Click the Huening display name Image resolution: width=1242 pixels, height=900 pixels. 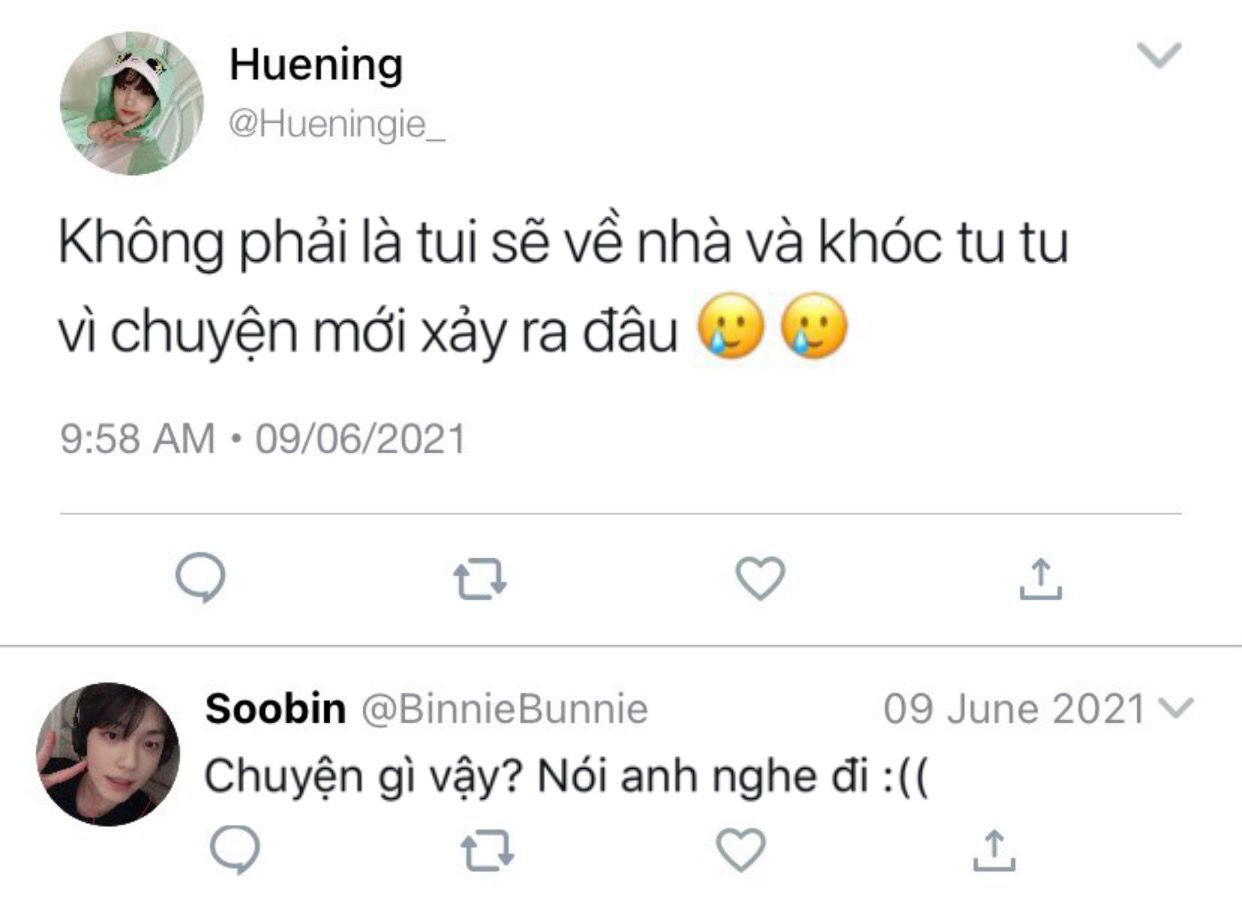[x=316, y=66]
